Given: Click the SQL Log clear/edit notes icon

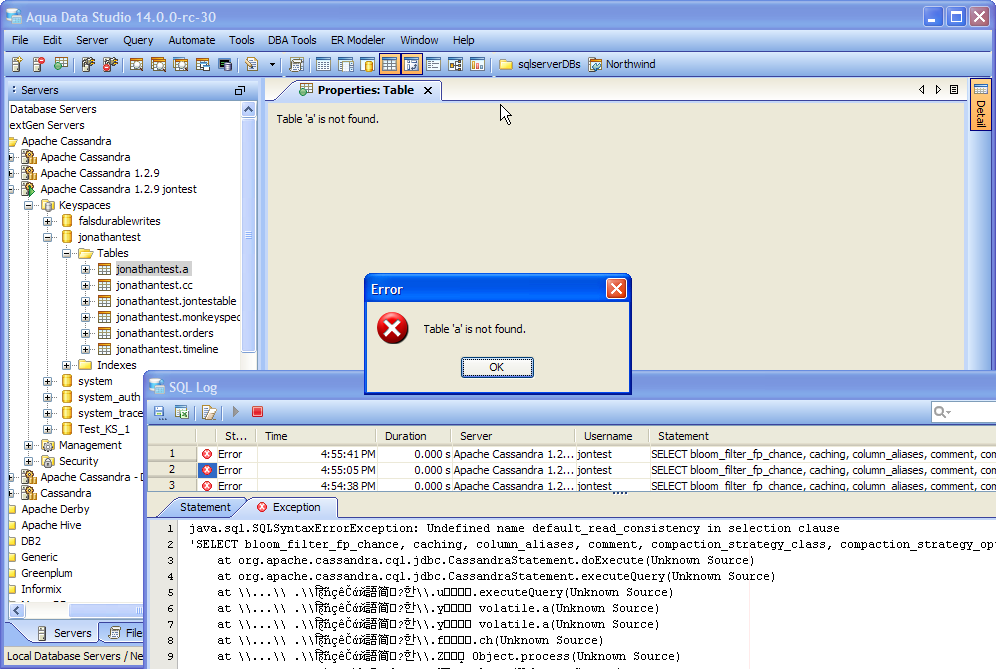Looking at the screenshot, I should [x=209, y=412].
